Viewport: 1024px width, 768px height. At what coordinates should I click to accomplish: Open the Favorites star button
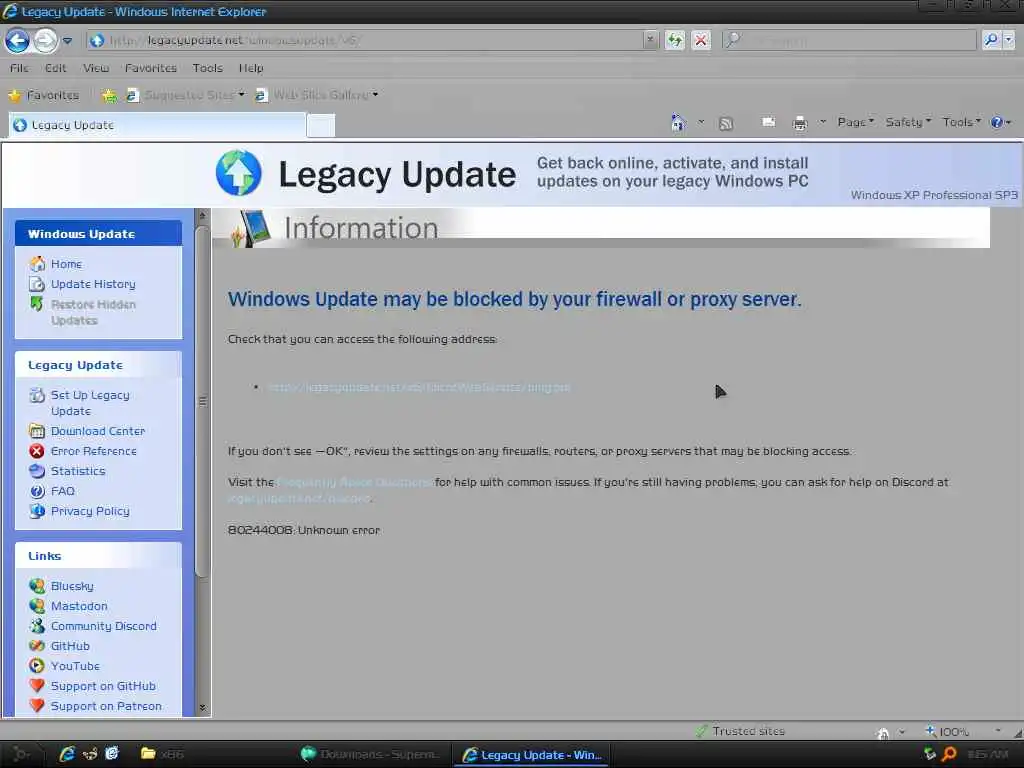43,95
